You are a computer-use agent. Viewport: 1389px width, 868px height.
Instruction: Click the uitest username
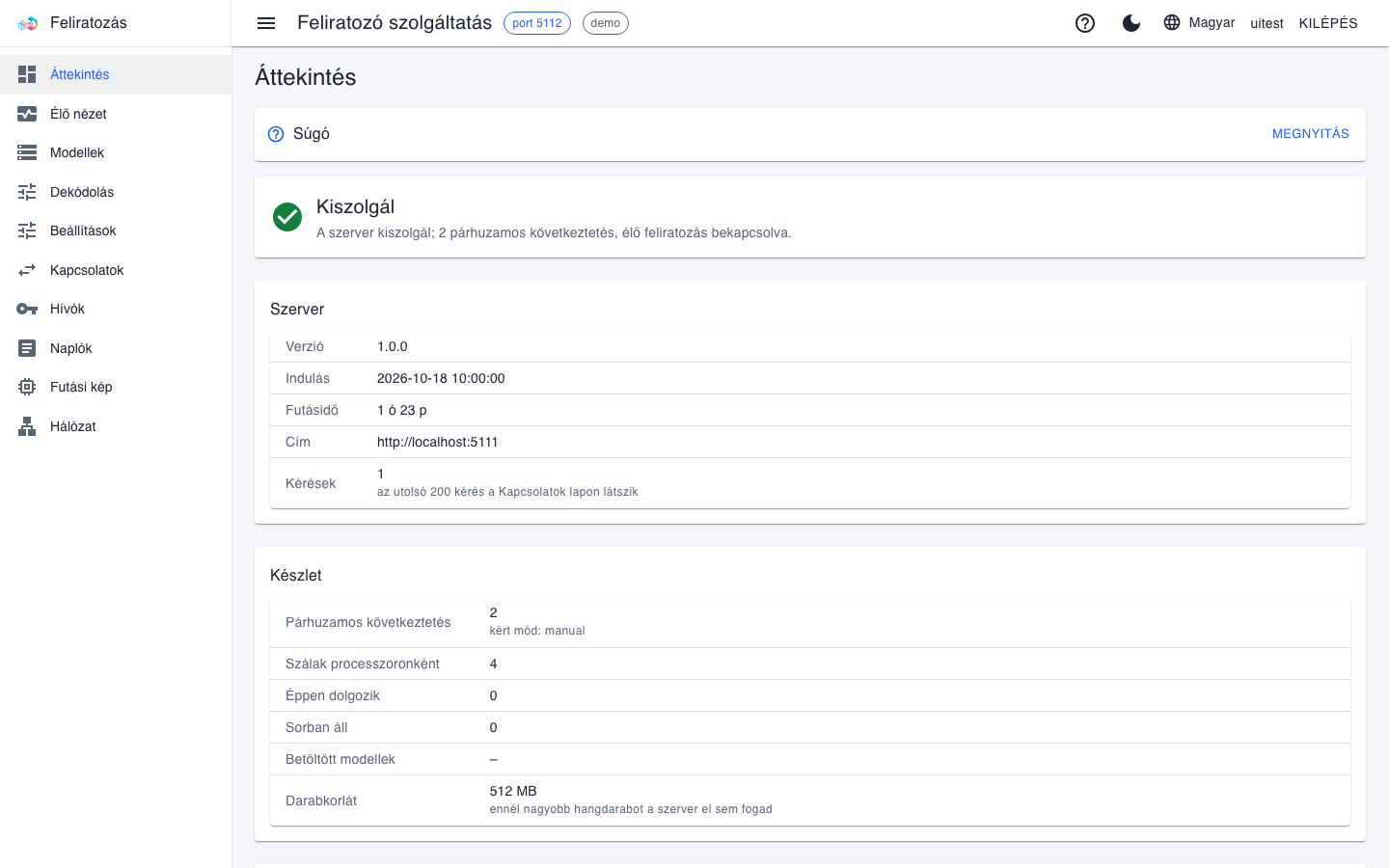tap(1266, 23)
